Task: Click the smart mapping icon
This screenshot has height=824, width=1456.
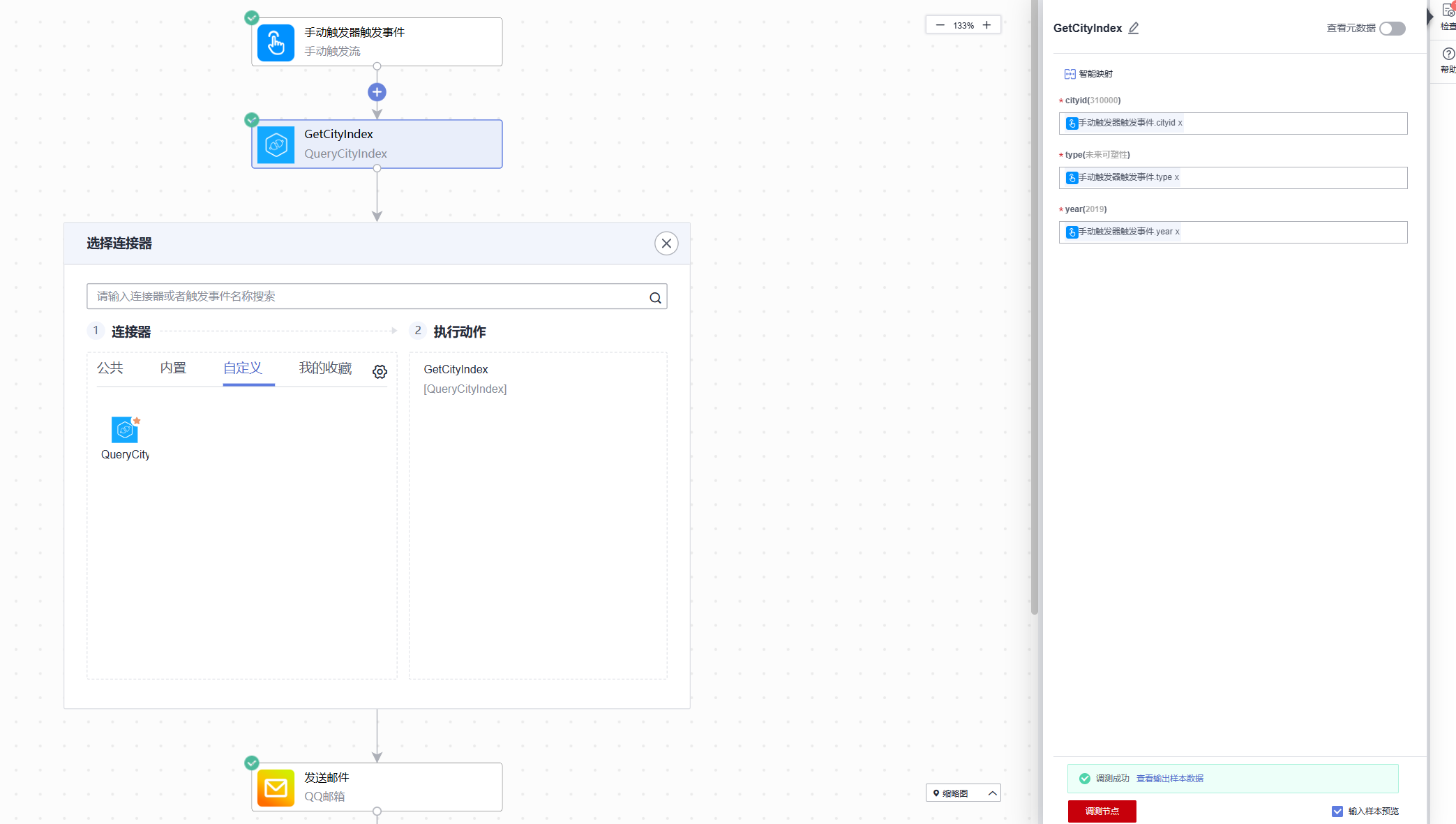Action: pyautogui.click(x=1070, y=74)
